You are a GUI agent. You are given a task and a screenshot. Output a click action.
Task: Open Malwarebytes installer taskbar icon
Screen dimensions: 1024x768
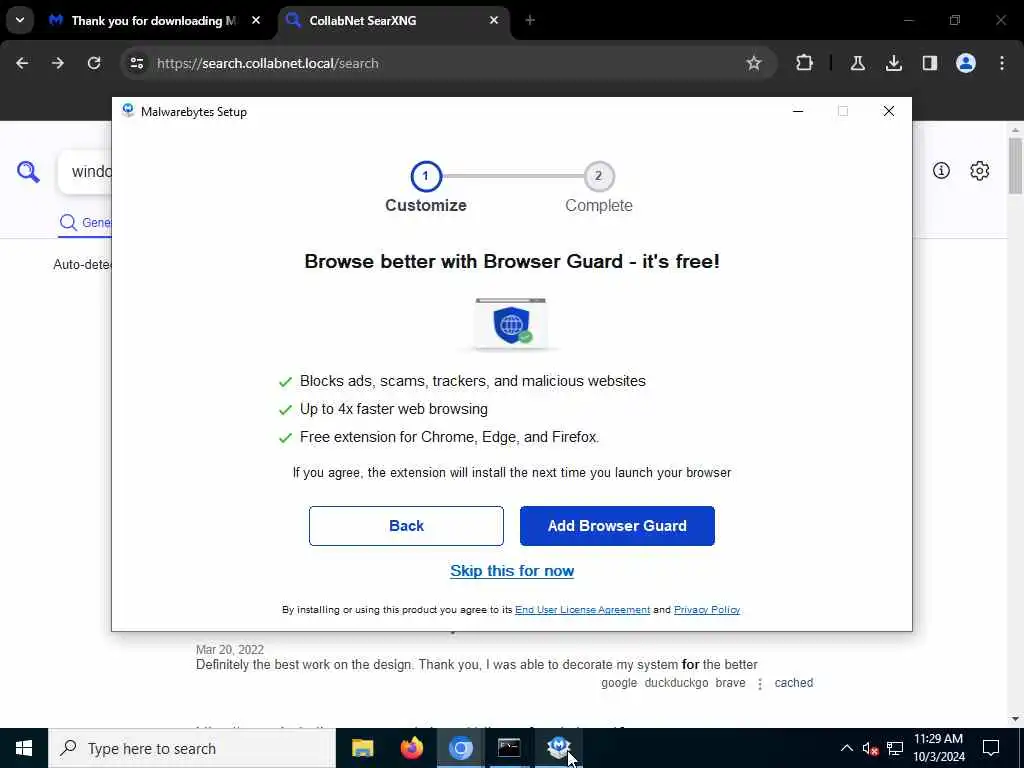[559, 748]
